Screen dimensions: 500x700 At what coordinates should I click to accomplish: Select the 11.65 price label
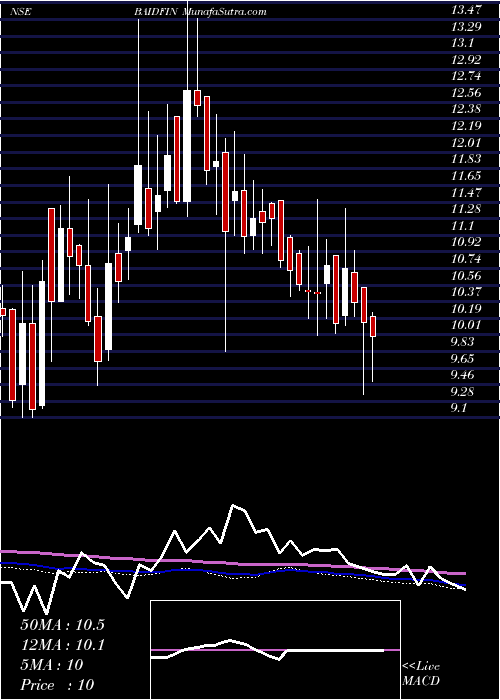[x=466, y=176]
